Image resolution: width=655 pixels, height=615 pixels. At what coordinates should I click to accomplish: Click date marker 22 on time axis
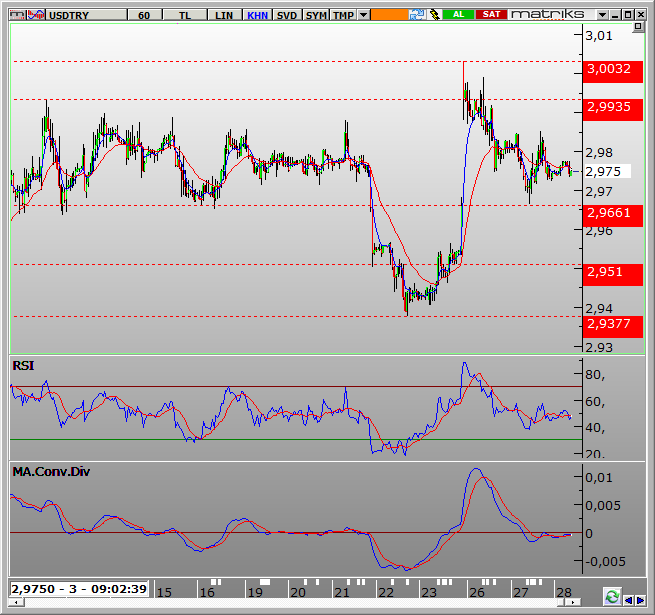tap(386, 592)
